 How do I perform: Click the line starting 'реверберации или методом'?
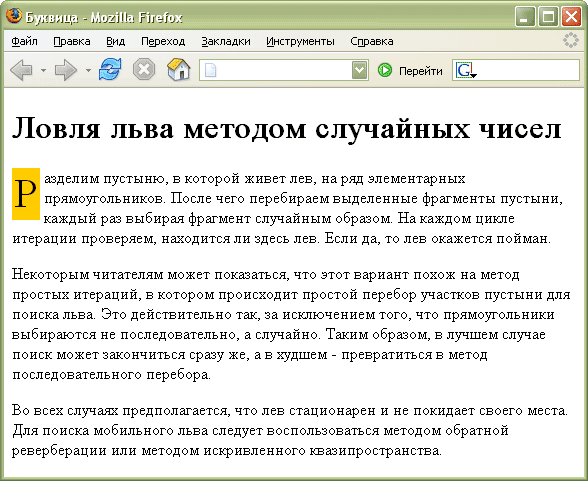pos(227,450)
